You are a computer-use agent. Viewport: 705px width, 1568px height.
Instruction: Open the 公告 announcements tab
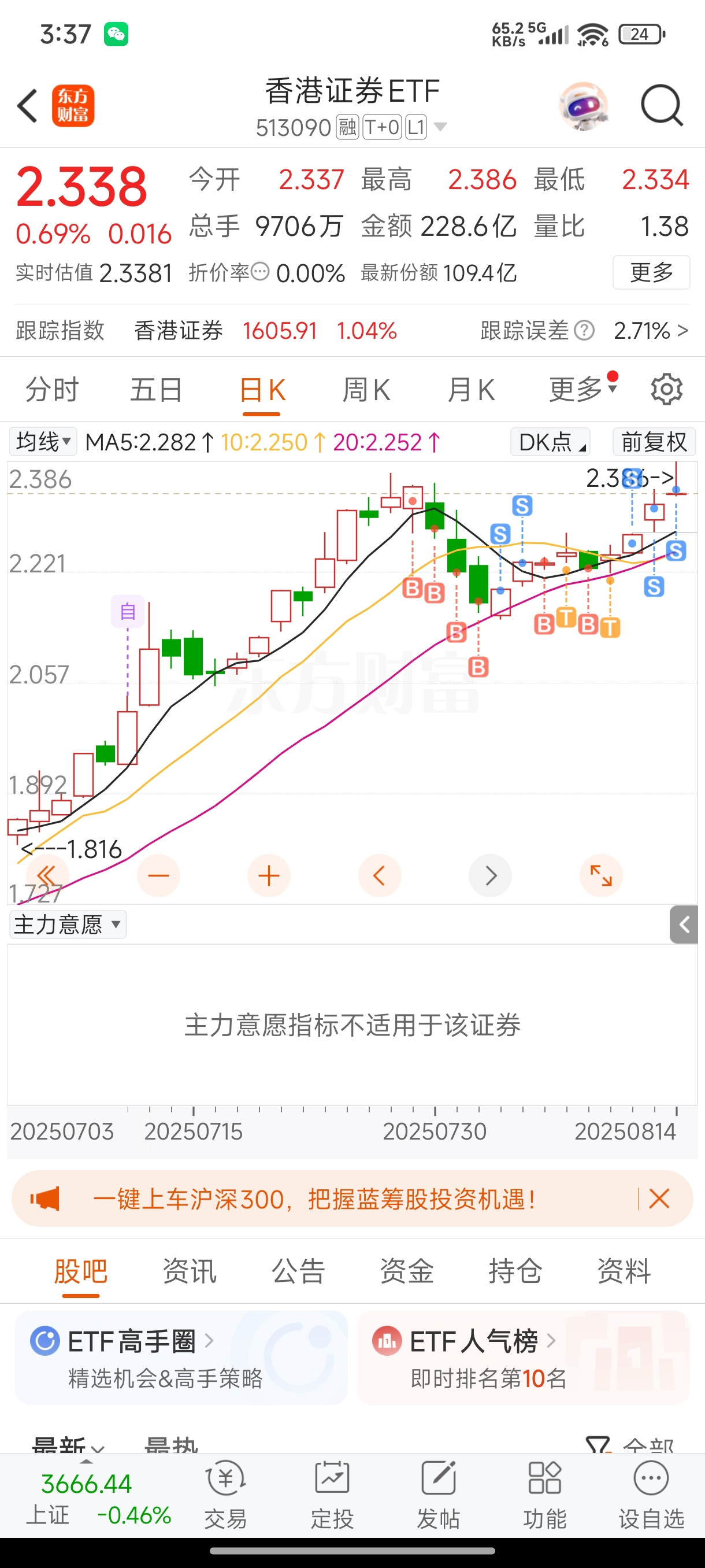(298, 1271)
